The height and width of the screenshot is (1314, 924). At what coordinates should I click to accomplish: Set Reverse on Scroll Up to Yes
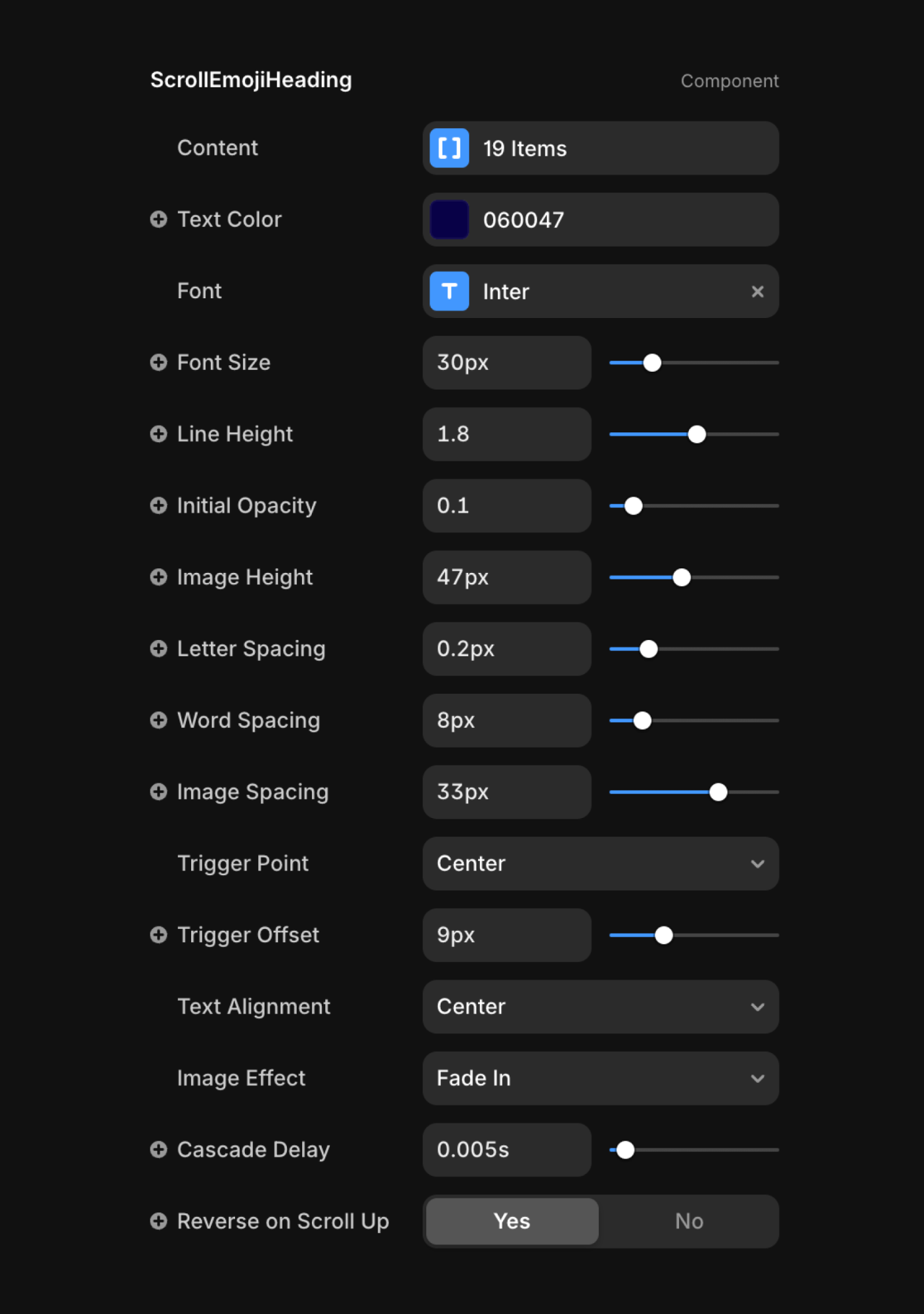pos(512,1221)
